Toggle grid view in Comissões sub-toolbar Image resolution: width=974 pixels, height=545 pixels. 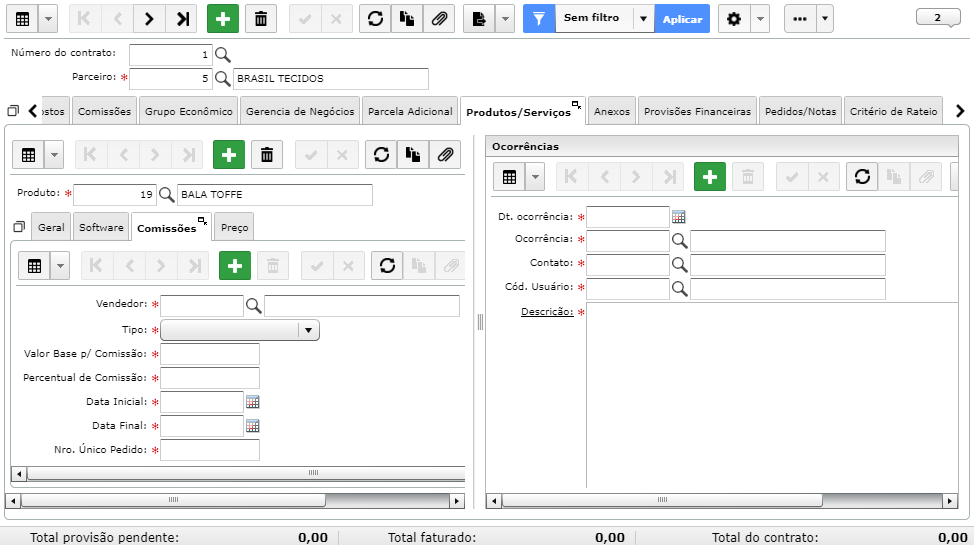tap(35, 266)
